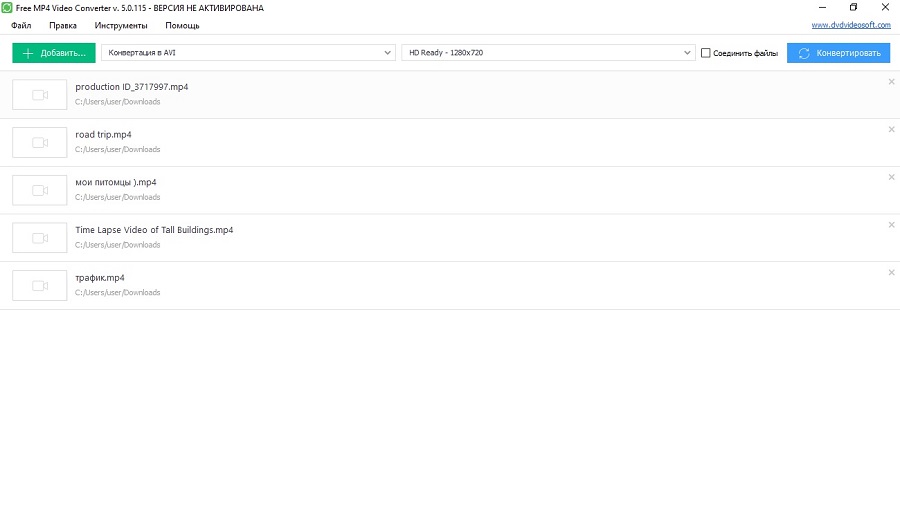Viewport: 900px width, 531px height.
Task: Remove трафик.mp4 from the queue
Action: pos(891,273)
